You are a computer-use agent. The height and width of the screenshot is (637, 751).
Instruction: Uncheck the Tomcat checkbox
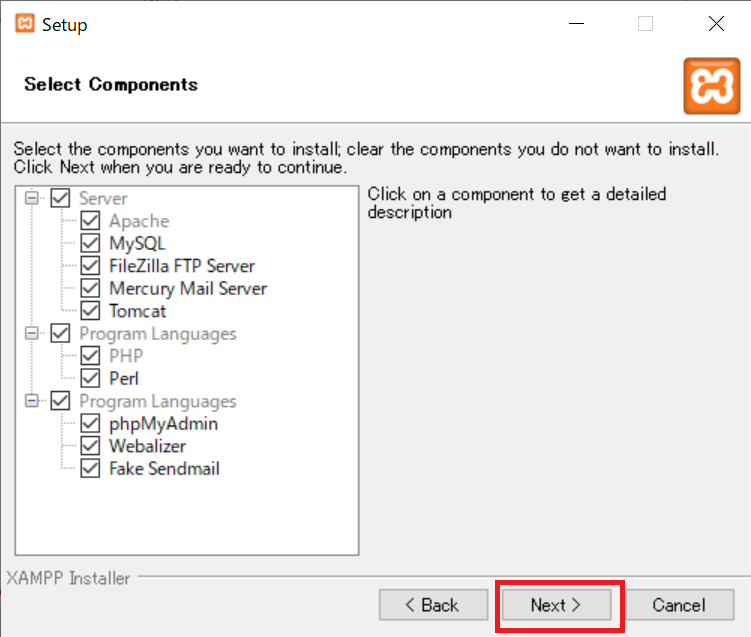click(90, 311)
